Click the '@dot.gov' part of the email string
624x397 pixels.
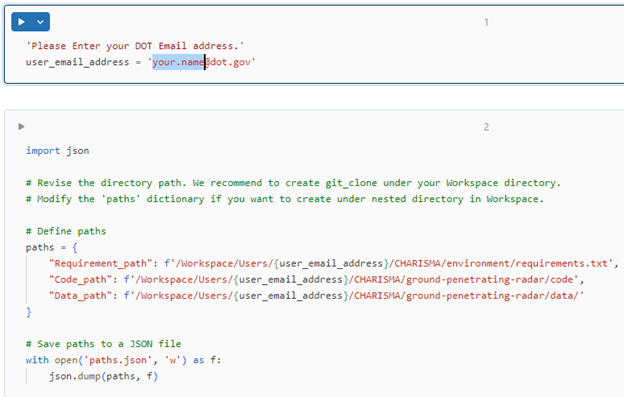pos(228,62)
